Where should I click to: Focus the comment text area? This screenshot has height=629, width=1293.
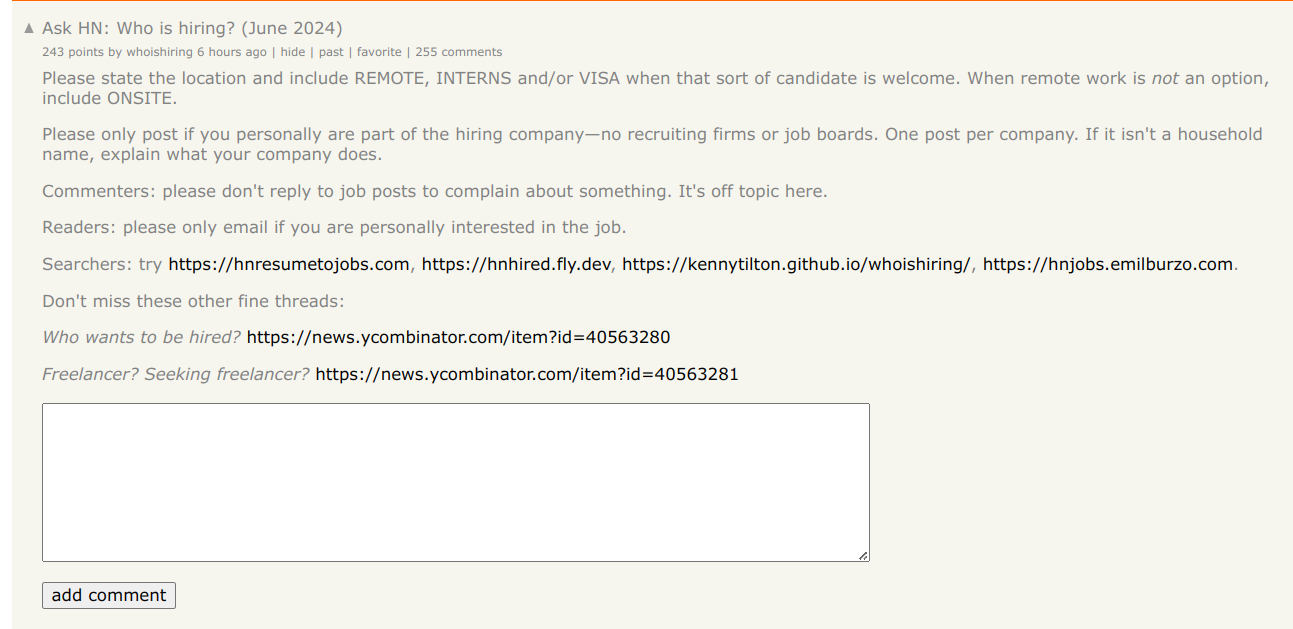point(456,482)
